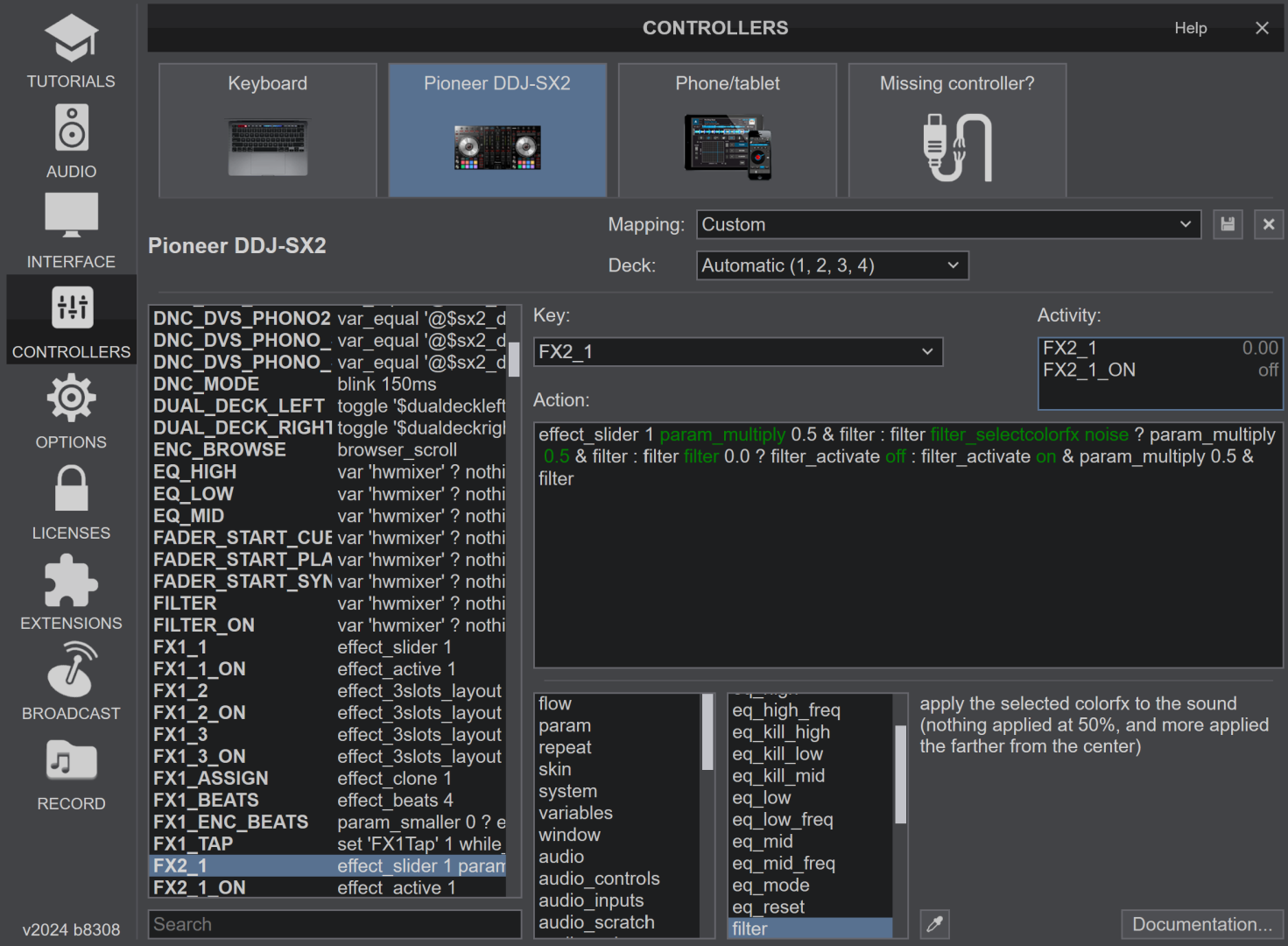Screen dimensions: 1288x946
Task: Select the FX1_2 mapping row
Action: pos(327,690)
